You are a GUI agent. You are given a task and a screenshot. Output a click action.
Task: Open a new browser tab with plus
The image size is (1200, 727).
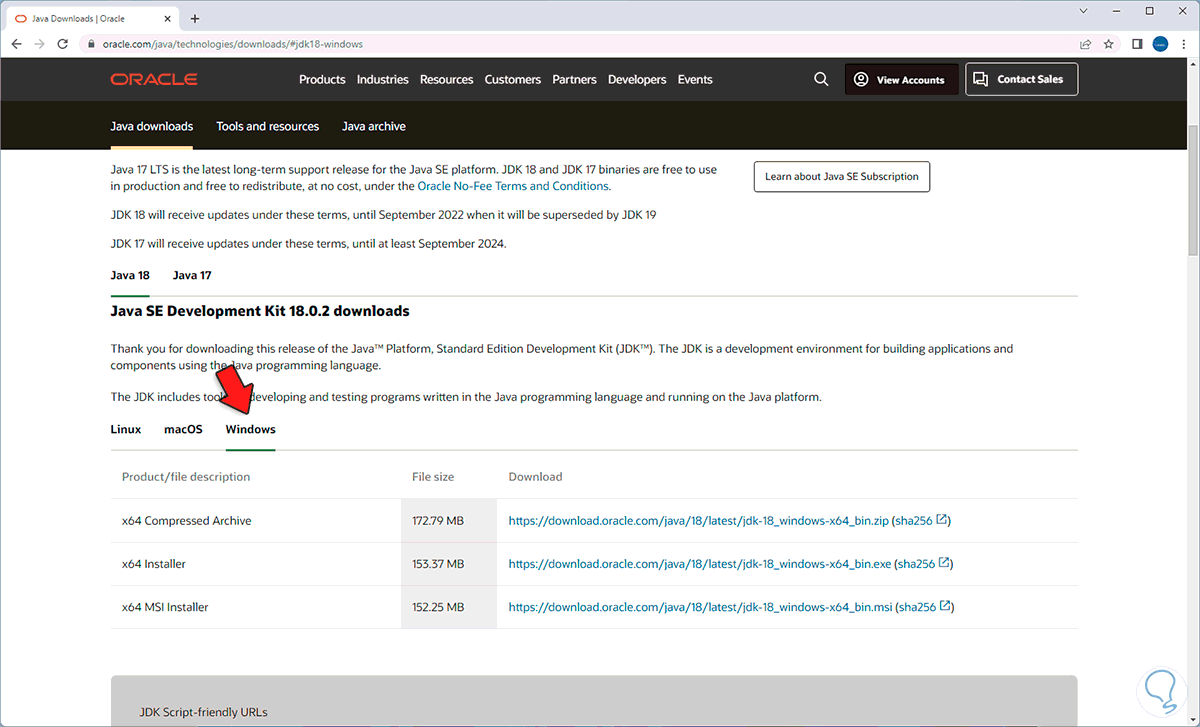coord(195,18)
